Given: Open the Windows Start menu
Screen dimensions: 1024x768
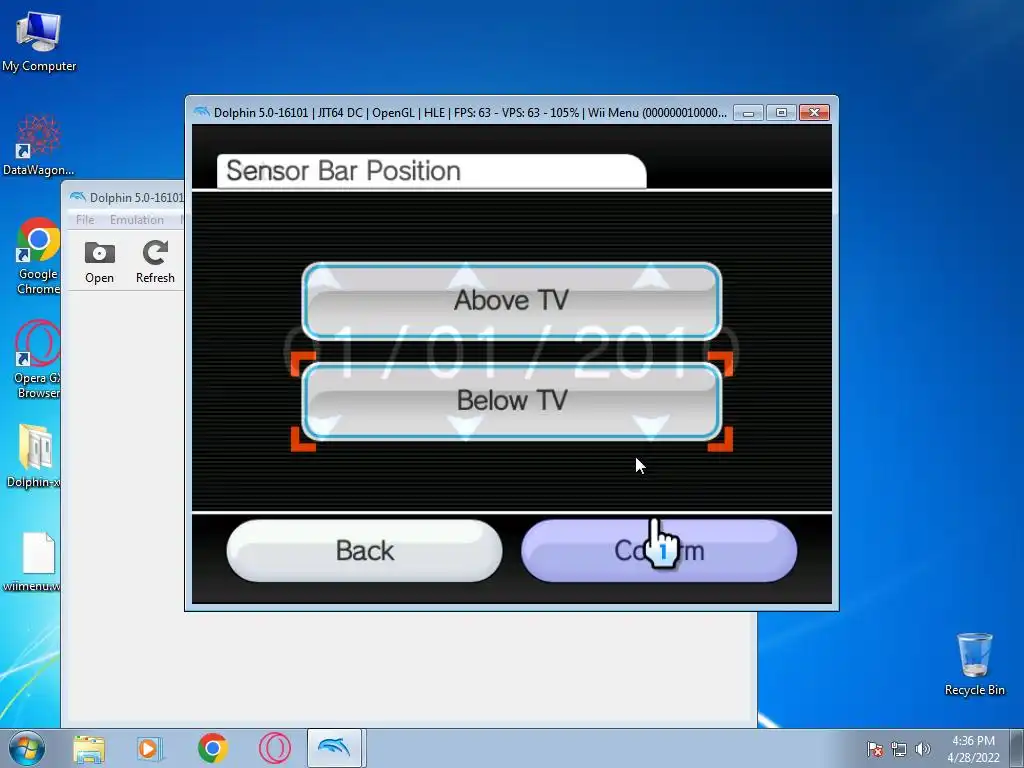Looking at the screenshot, I should tap(27, 748).
